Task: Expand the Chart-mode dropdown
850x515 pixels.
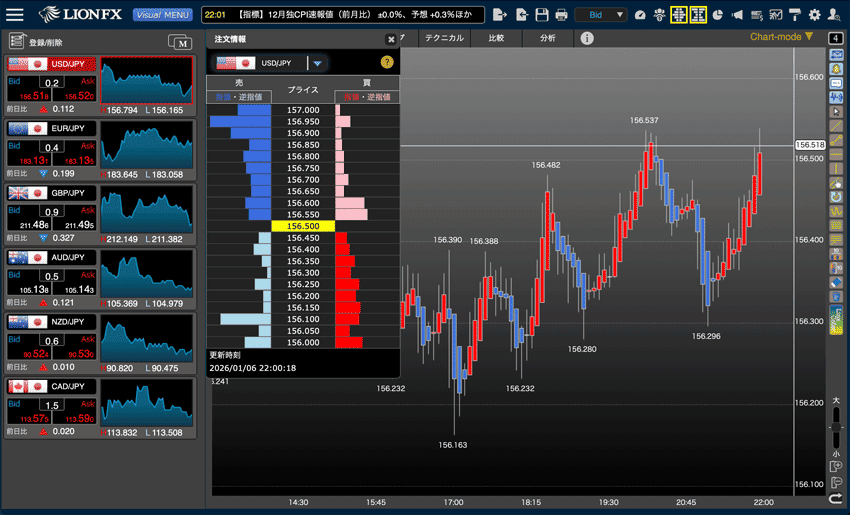Action: tap(809, 37)
